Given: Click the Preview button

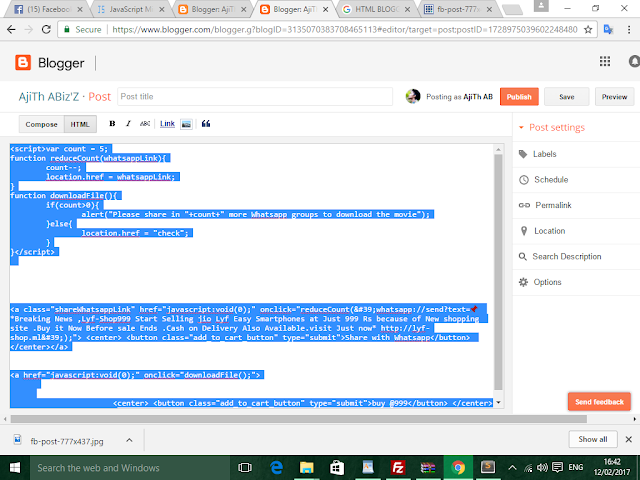Looking at the screenshot, I should (x=614, y=97).
